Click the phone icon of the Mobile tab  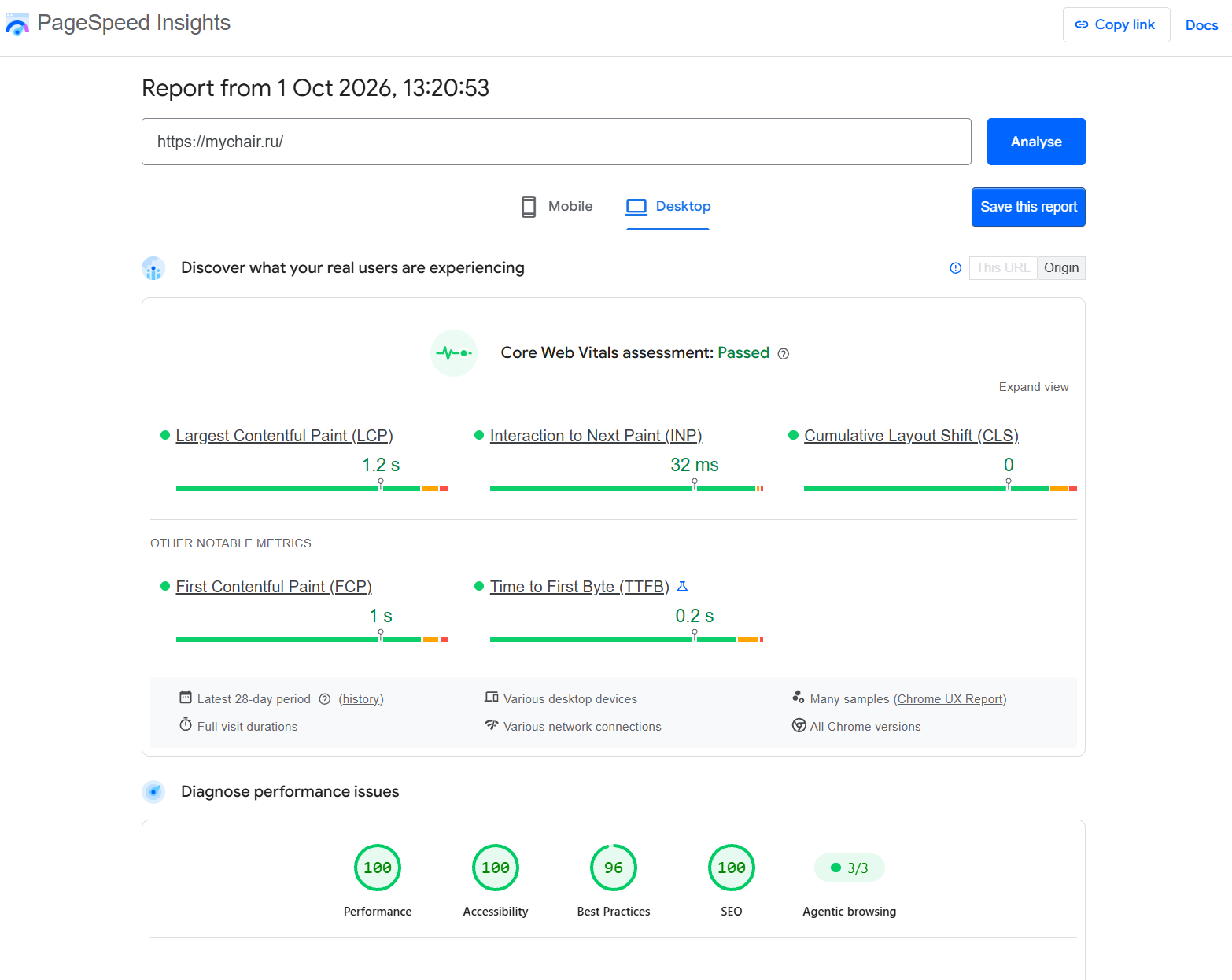pos(529,207)
